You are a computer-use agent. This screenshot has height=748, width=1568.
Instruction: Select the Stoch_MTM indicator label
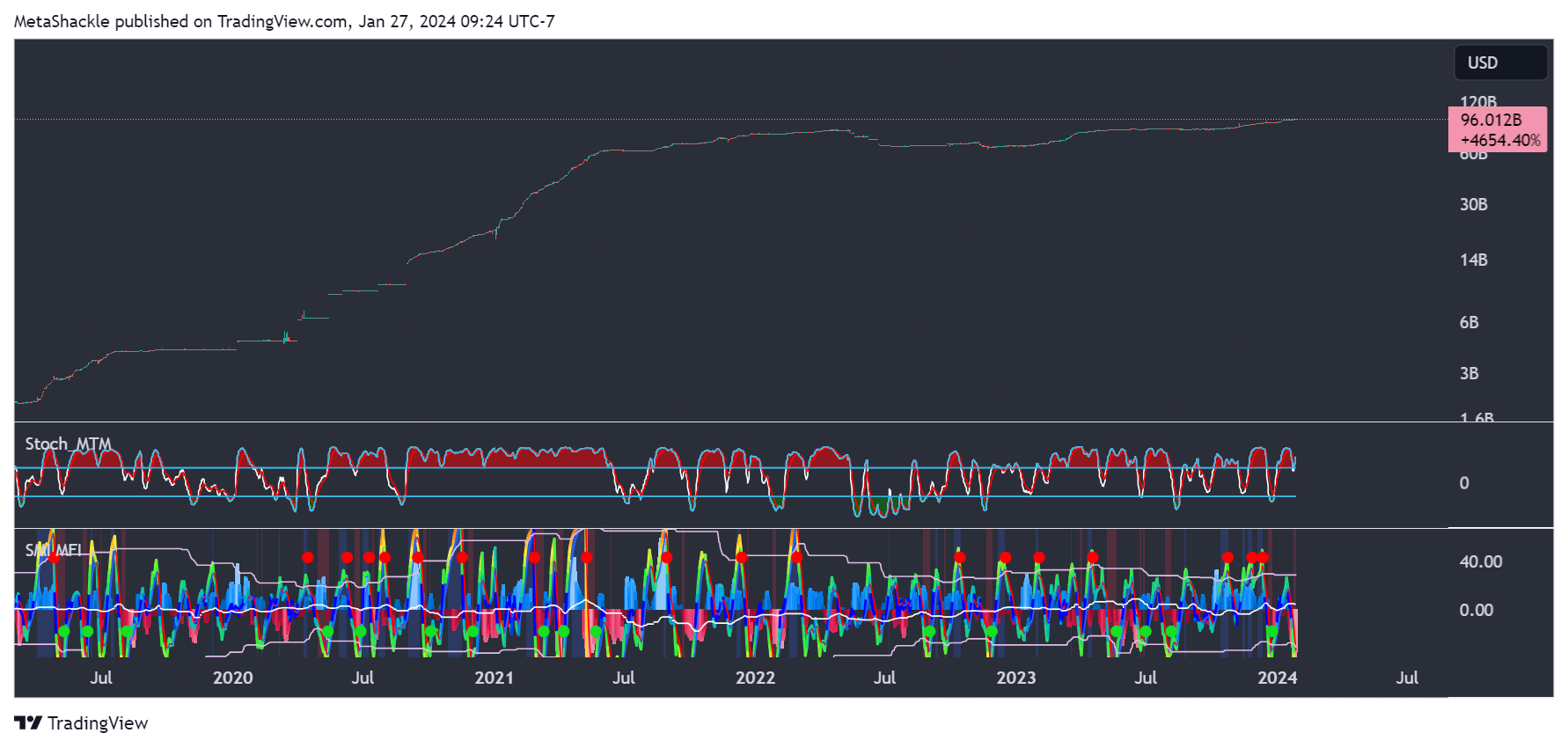coord(68,444)
